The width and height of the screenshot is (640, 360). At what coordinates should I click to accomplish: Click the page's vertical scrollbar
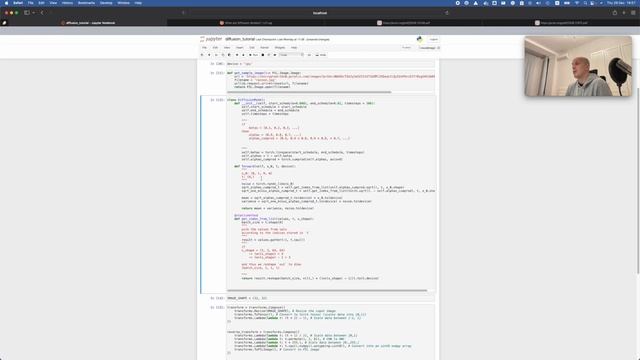click(x=638, y=180)
